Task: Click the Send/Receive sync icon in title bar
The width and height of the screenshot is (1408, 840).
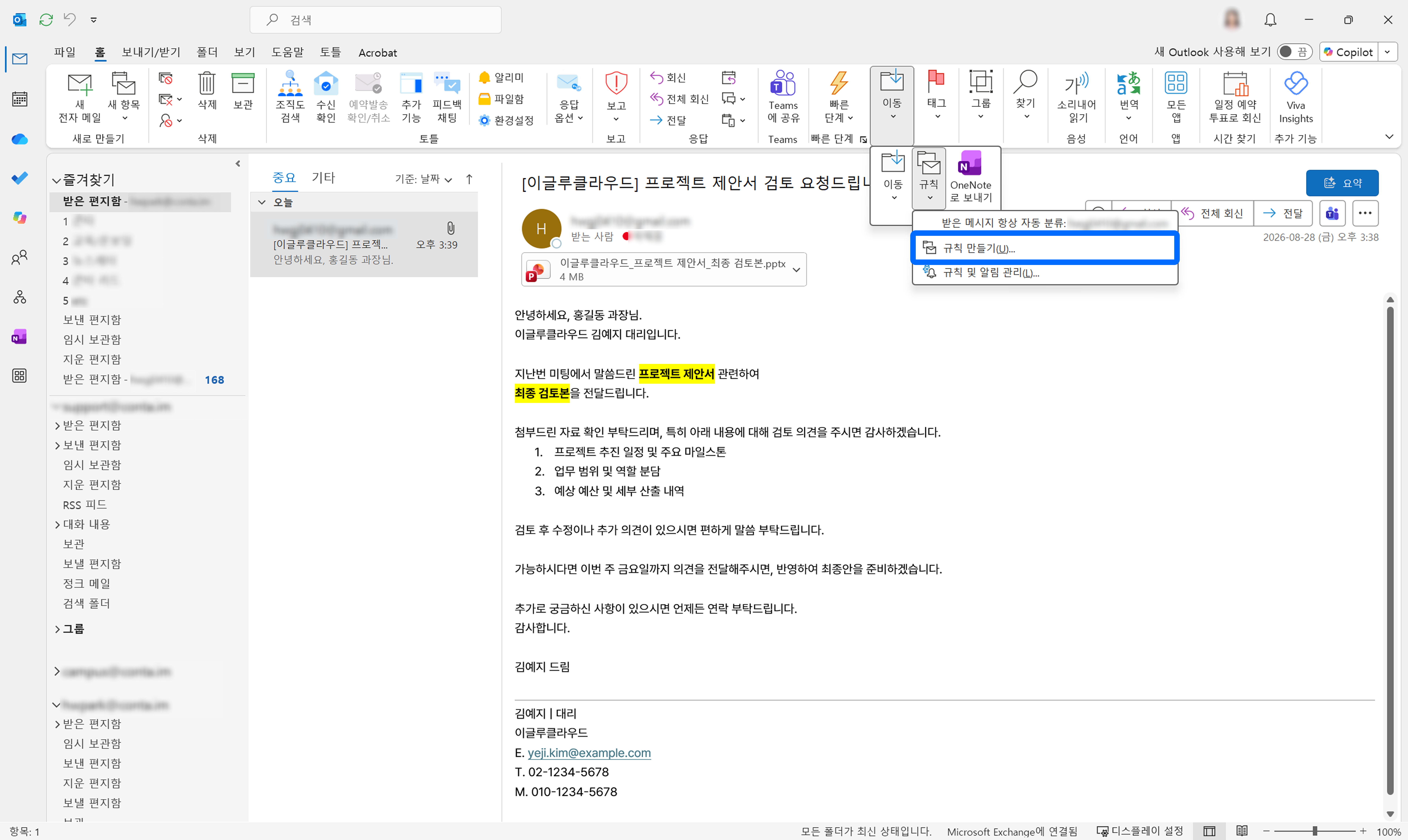Action: [46, 20]
